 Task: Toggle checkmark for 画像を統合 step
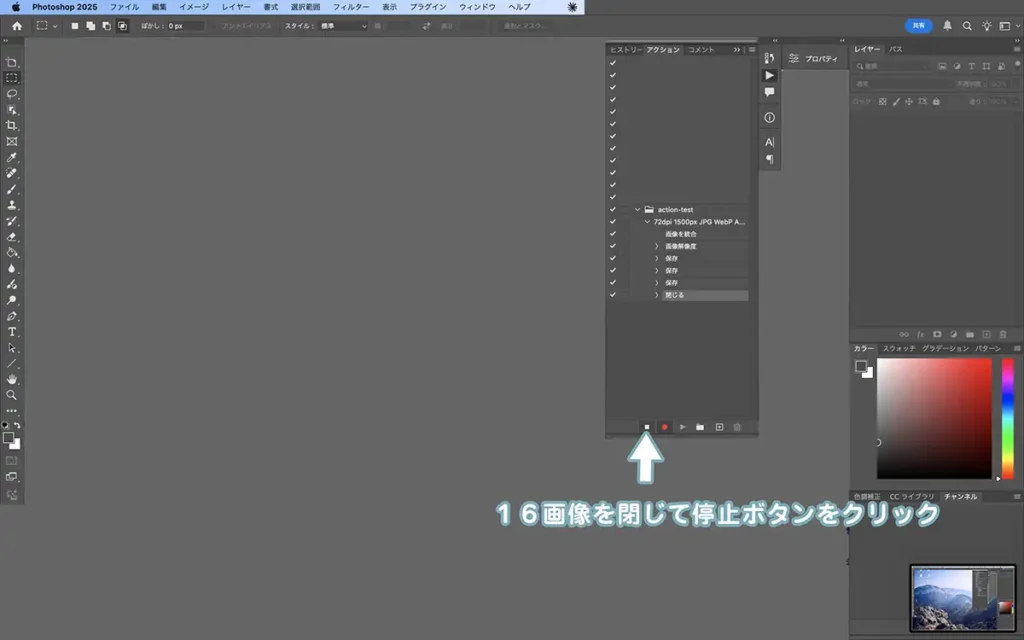(x=612, y=234)
